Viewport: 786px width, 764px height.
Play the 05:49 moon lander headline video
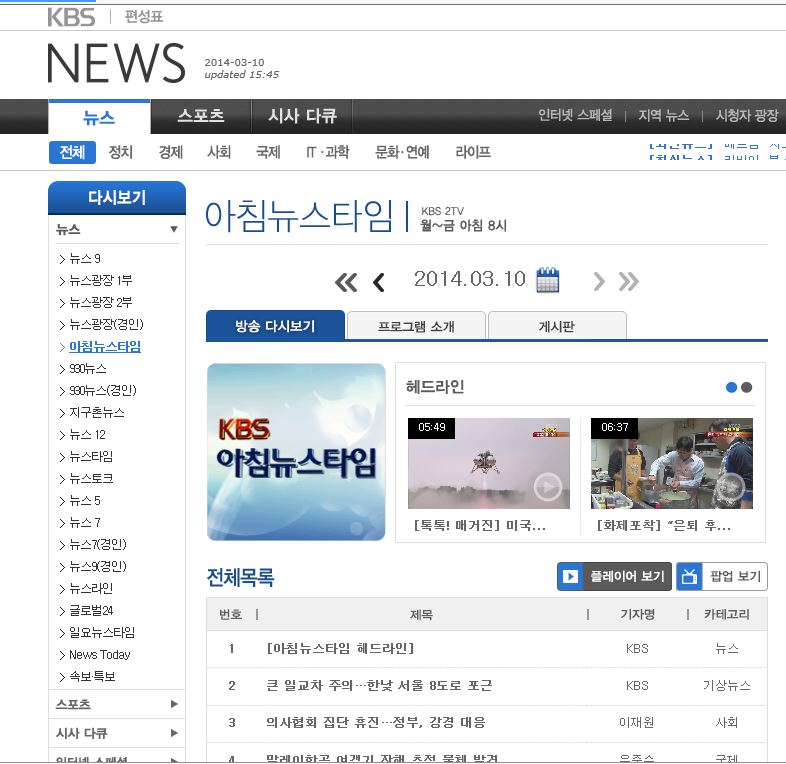coord(488,463)
